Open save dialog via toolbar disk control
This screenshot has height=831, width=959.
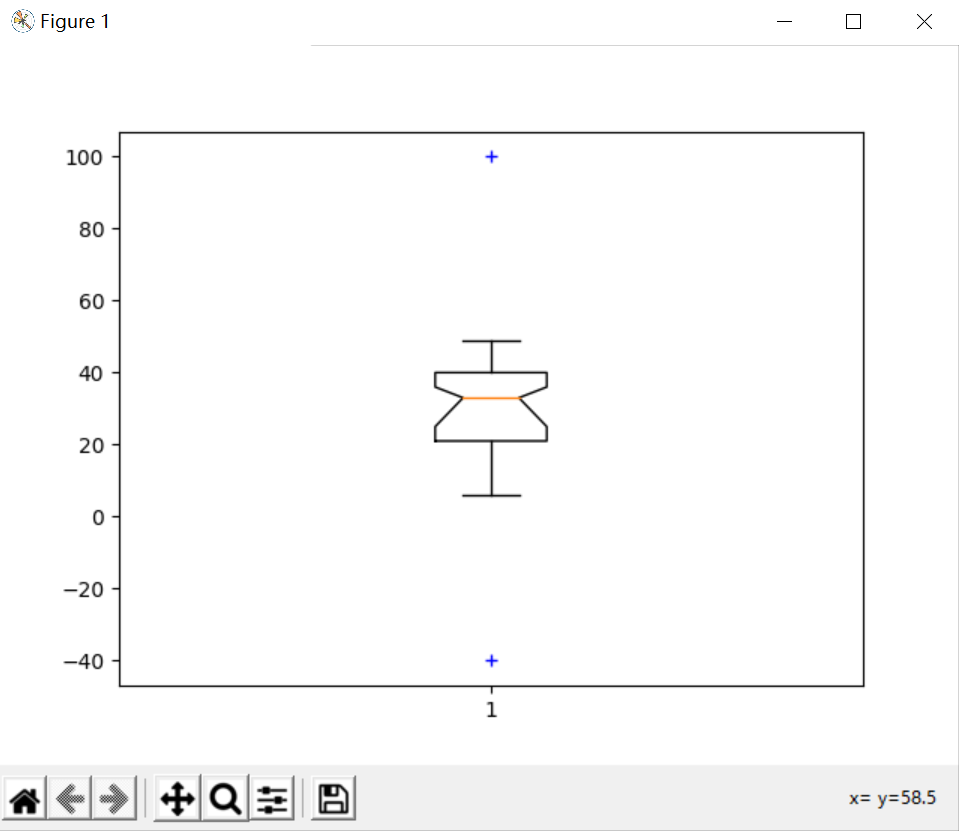pos(333,798)
